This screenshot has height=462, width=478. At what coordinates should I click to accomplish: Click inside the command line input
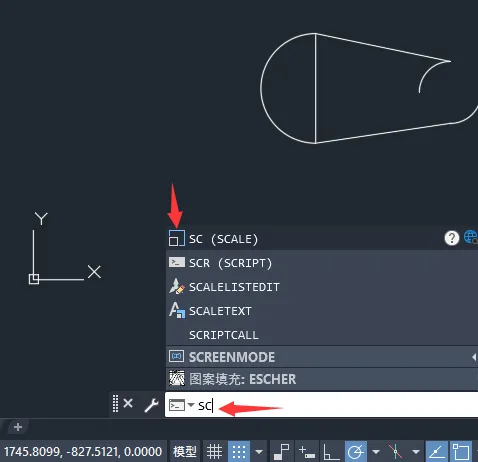(x=333, y=405)
